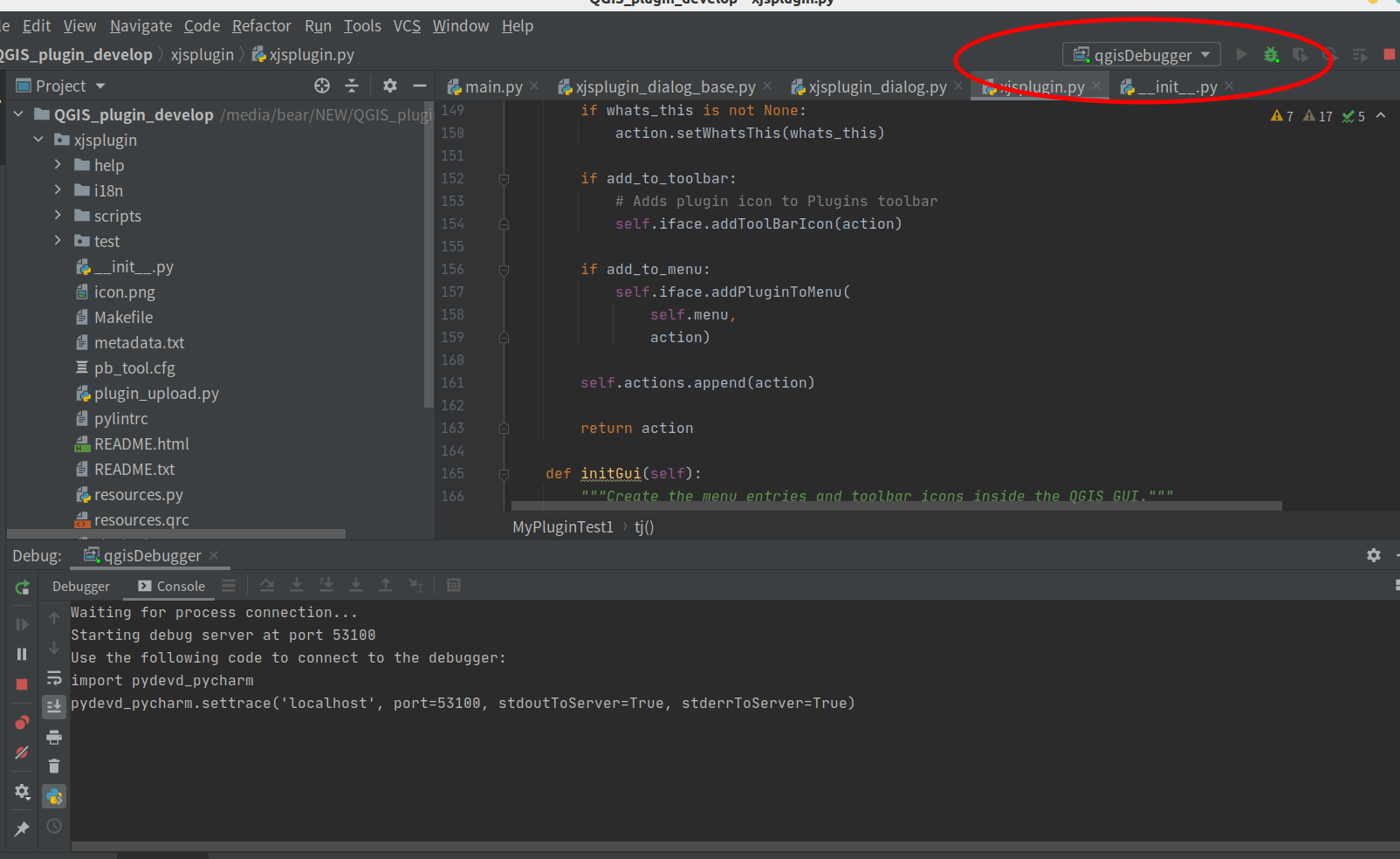
Task: Fold code block at line 165 gutter
Action: point(504,474)
